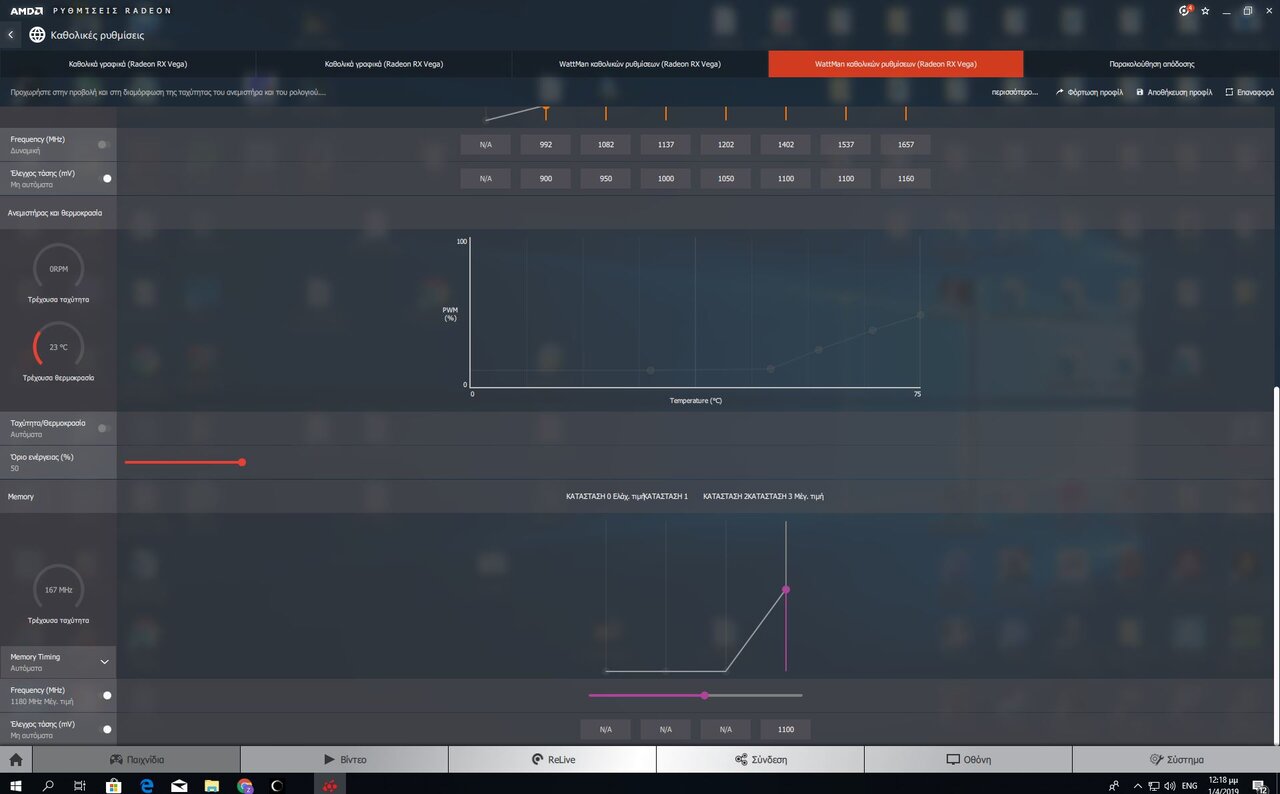Launch Microsoft Edge from taskbar
This screenshot has width=1280, height=794.
pyautogui.click(x=146, y=785)
